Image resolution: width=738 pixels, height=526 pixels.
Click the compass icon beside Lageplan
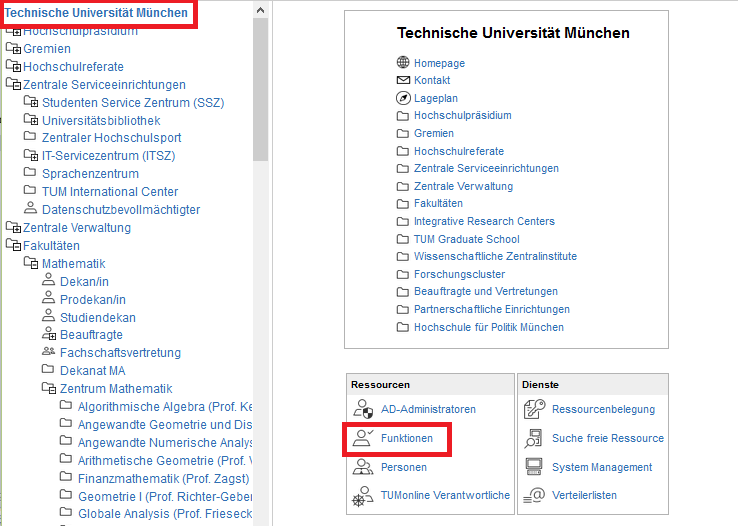tap(403, 98)
